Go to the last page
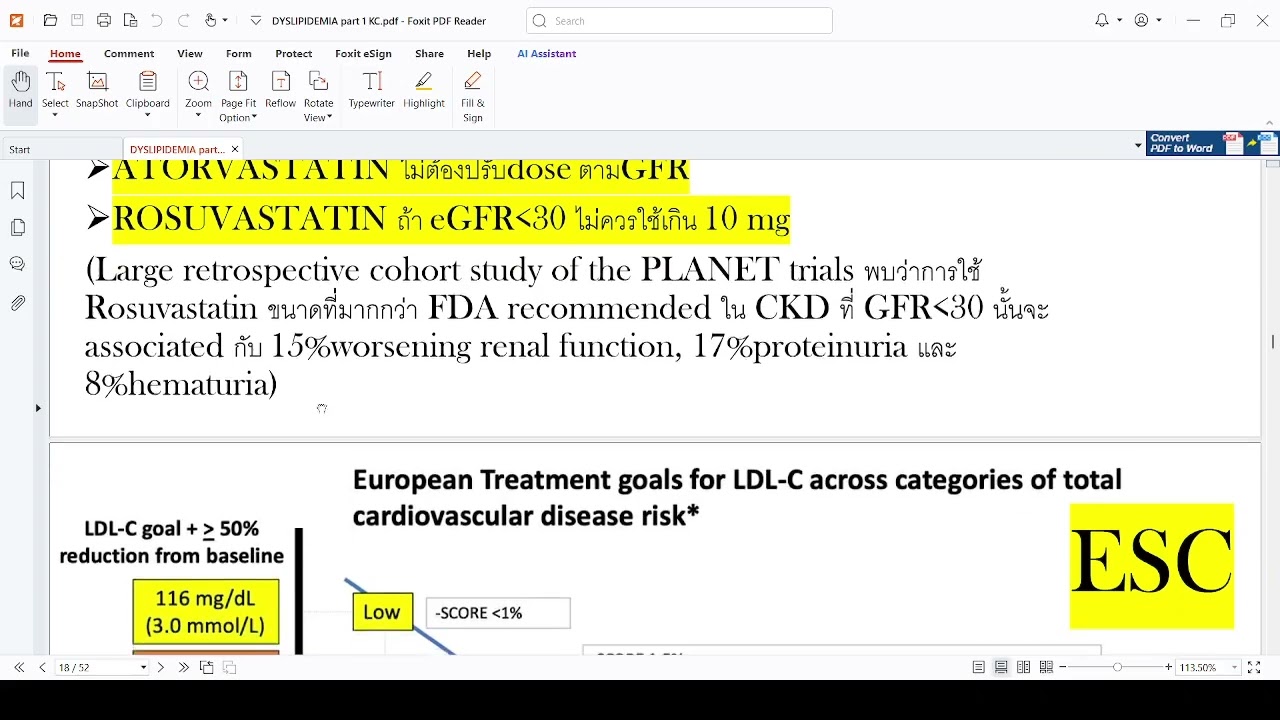This screenshot has height=720, width=1280. click(x=183, y=667)
